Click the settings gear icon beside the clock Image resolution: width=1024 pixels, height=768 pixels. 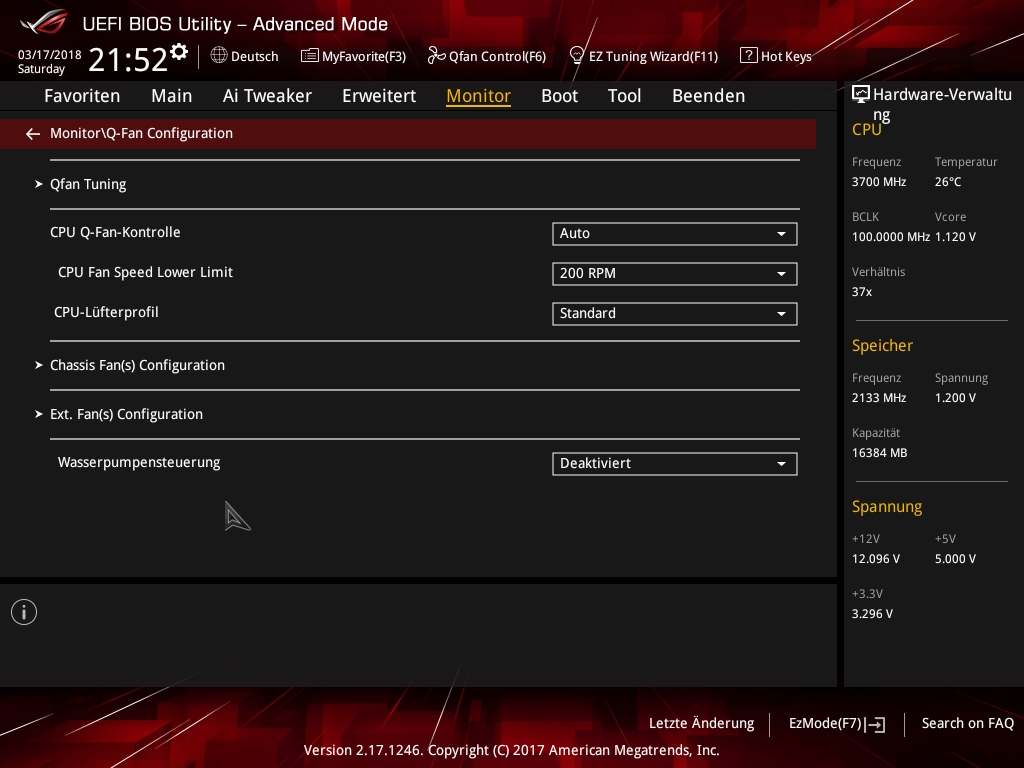coord(179,52)
